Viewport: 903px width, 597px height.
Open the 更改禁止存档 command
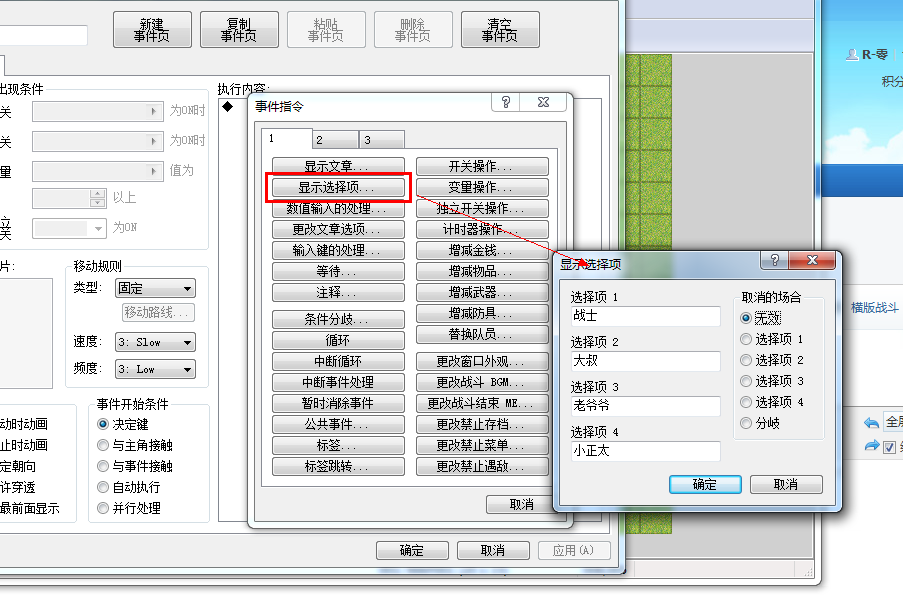coord(482,424)
